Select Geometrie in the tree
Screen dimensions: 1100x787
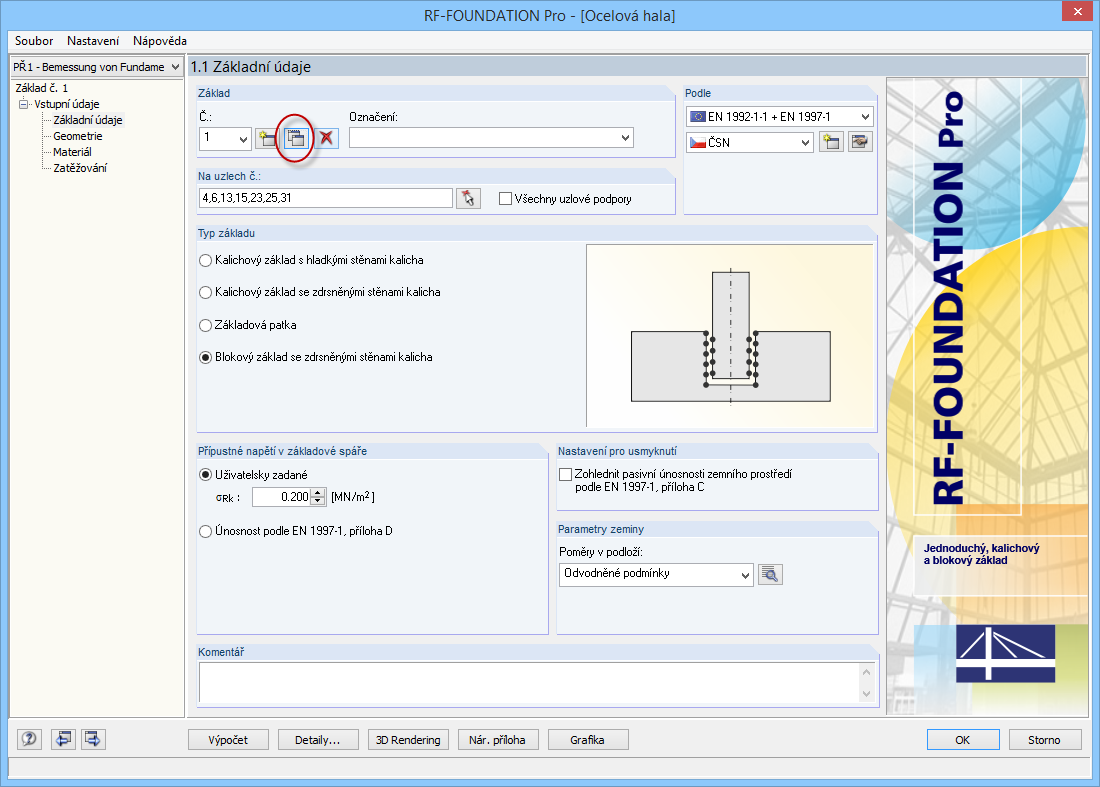(x=78, y=136)
